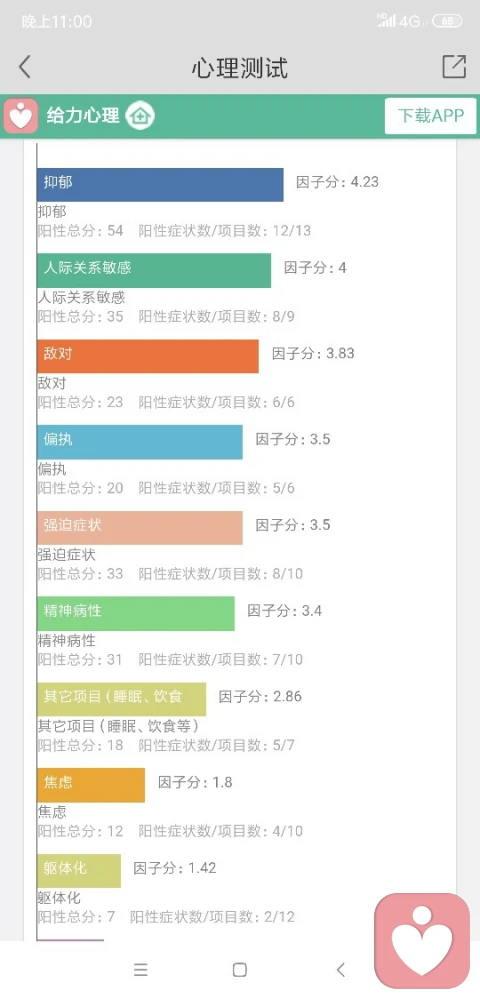The image size is (480, 999).
Task: Click the 下载APP button
Action: point(430,116)
